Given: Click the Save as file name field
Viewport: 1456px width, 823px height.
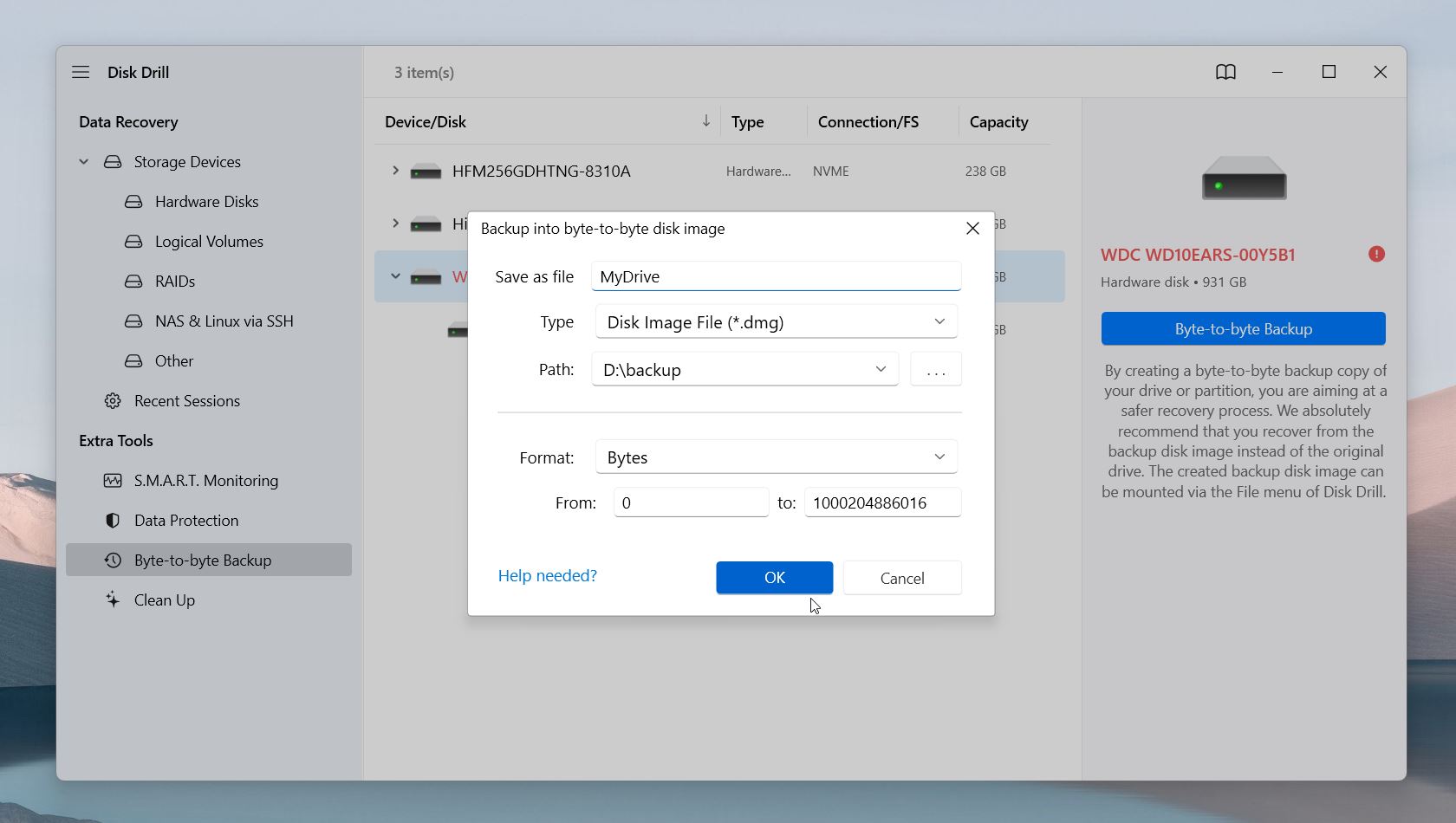Looking at the screenshot, I should (777, 276).
